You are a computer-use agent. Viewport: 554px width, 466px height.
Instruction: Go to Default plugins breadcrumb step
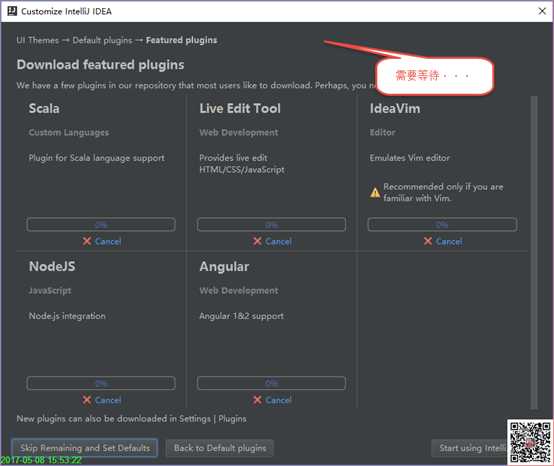(102, 40)
